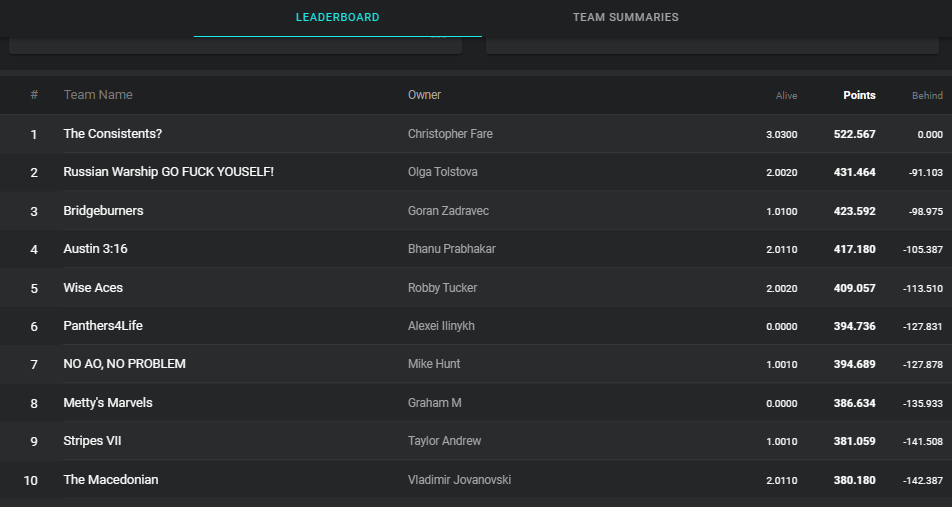Open team NO AO, NO PROBLEM

point(124,364)
